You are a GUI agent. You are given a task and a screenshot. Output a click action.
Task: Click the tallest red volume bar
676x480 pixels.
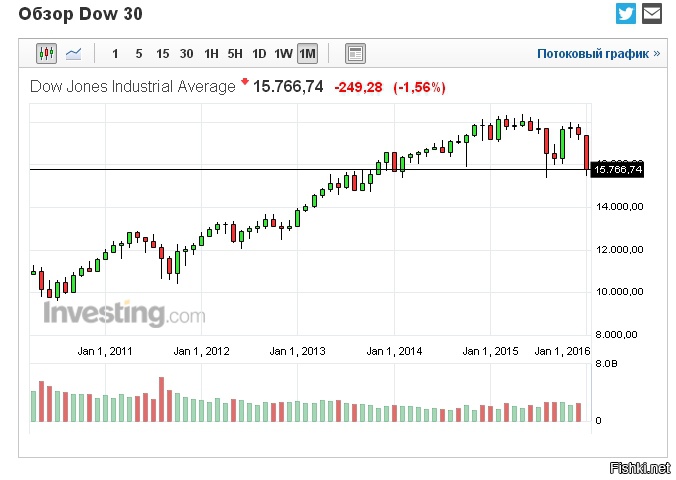[x=162, y=399]
